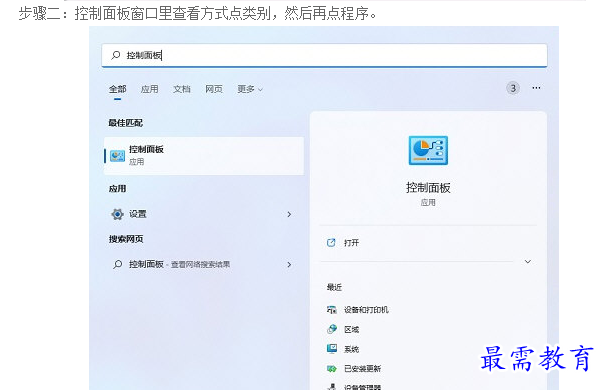This screenshot has width=602, height=390.
Task: Click the round badge showing 3
Action: pyautogui.click(x=513, y=88)
